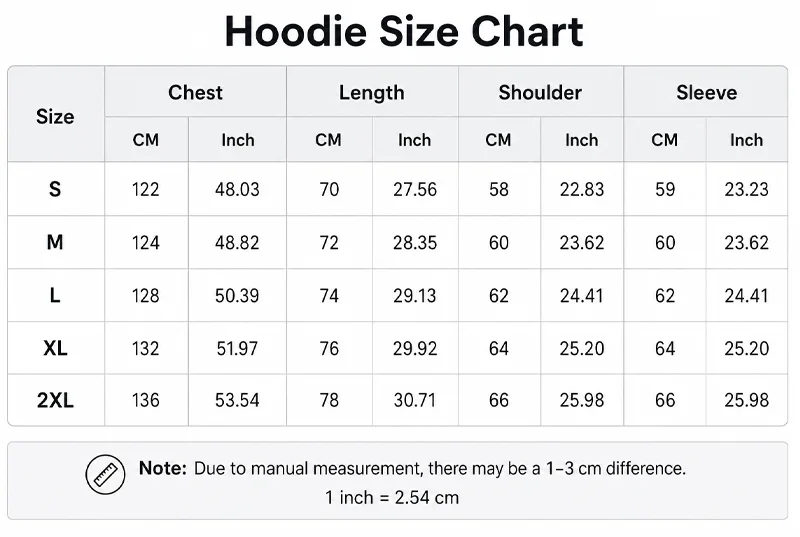The width and height of the screenshot is (800, 537).
Task: Select the XL size row label
Action: click(x=55, y=348)
